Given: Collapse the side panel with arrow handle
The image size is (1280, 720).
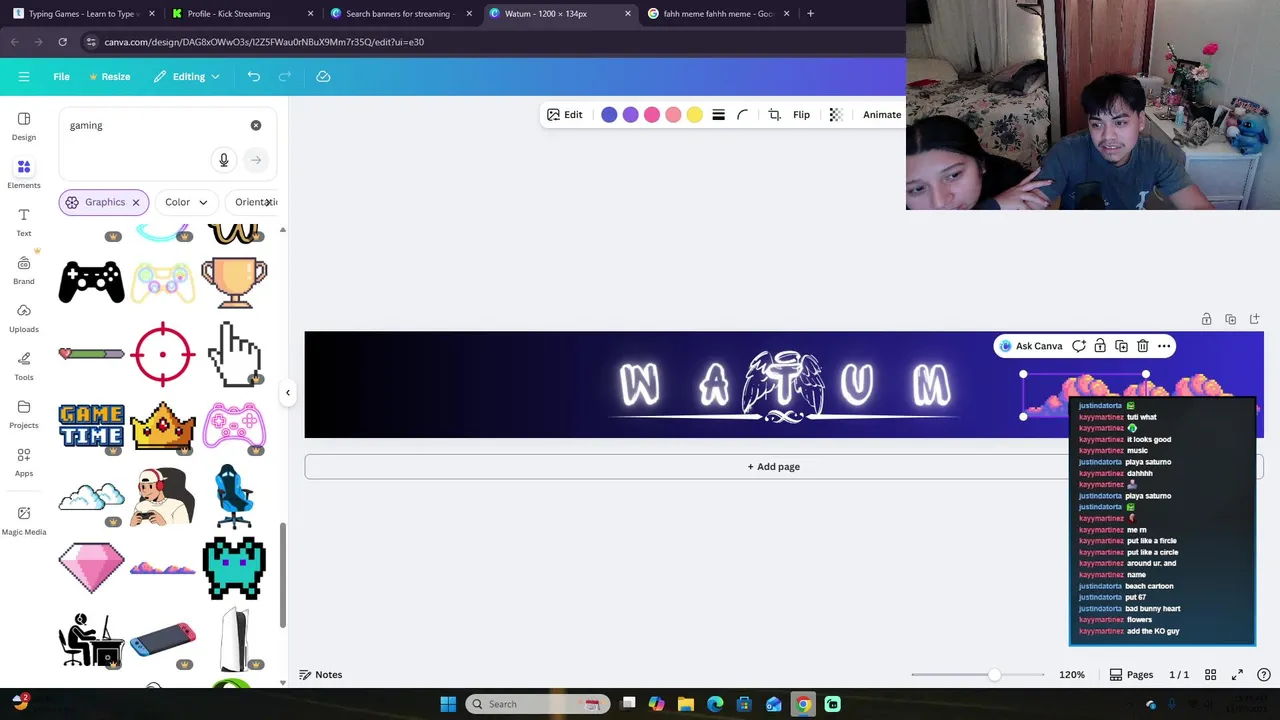Looking at the screenshot, I should [x=288, y=392].
